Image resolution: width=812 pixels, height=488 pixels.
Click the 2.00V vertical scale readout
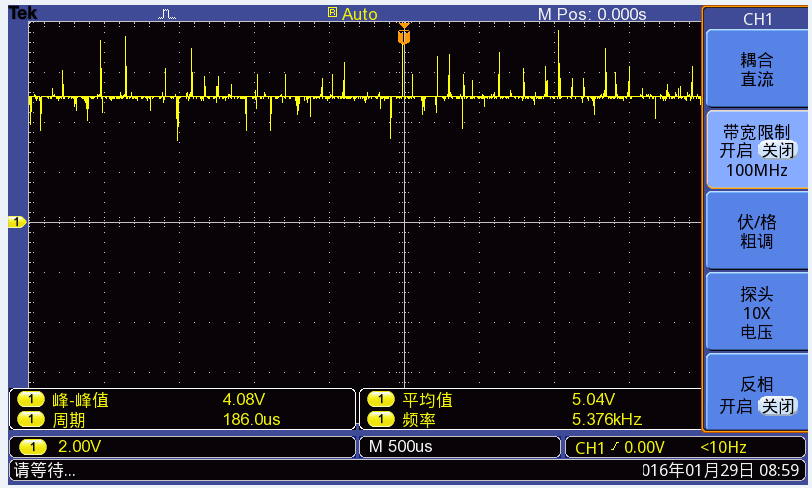(79, 447)
